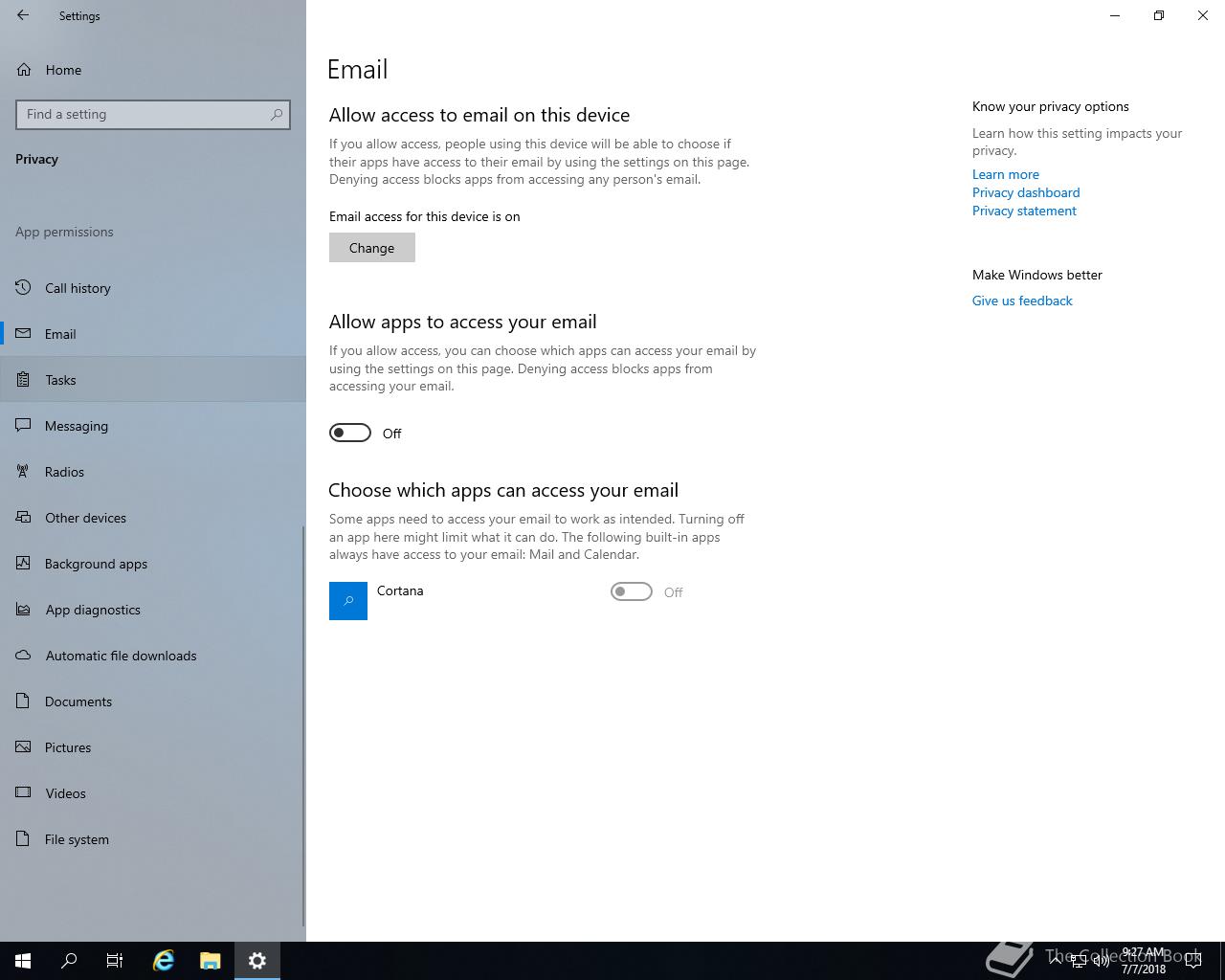Screen dimensions: 1225x980
Task: Click the Automatic file downloads cloud icon
Action: click(x=24, y=656)
